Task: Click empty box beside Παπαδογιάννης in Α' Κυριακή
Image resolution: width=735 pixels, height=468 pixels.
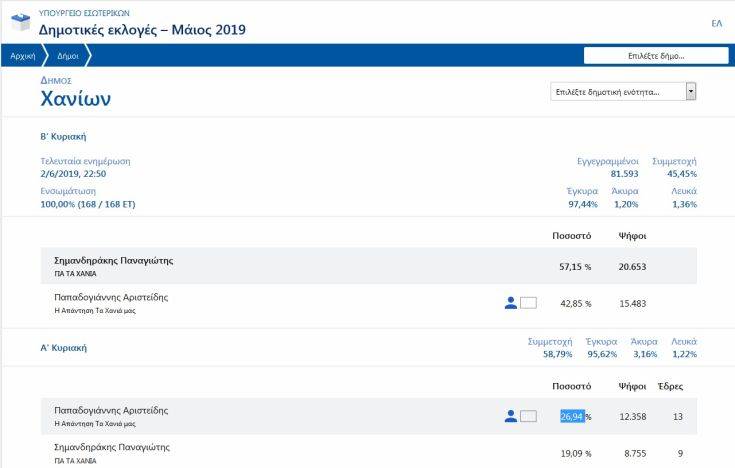Action: 529,416
